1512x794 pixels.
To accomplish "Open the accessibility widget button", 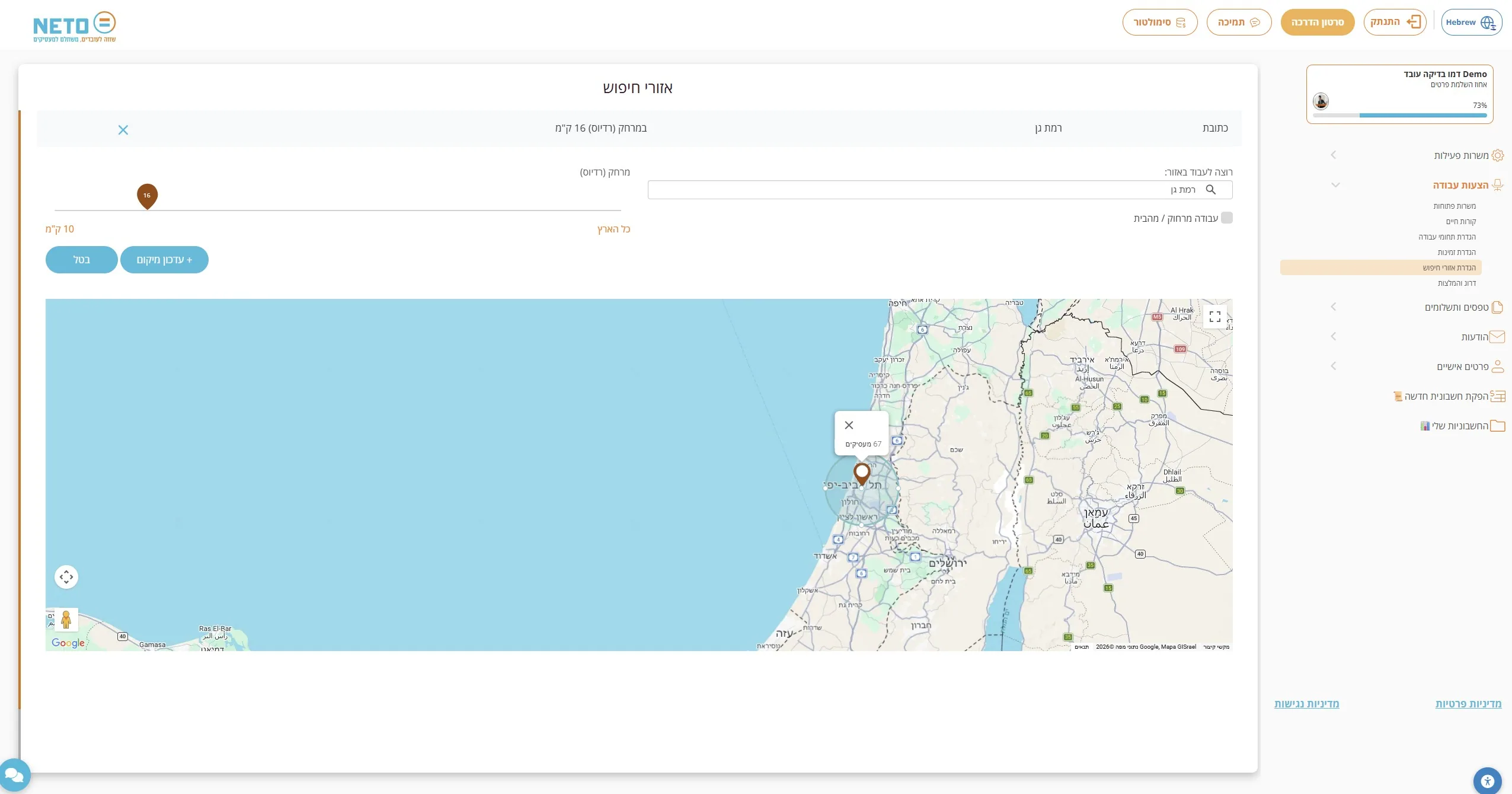I will [1487, 780].
